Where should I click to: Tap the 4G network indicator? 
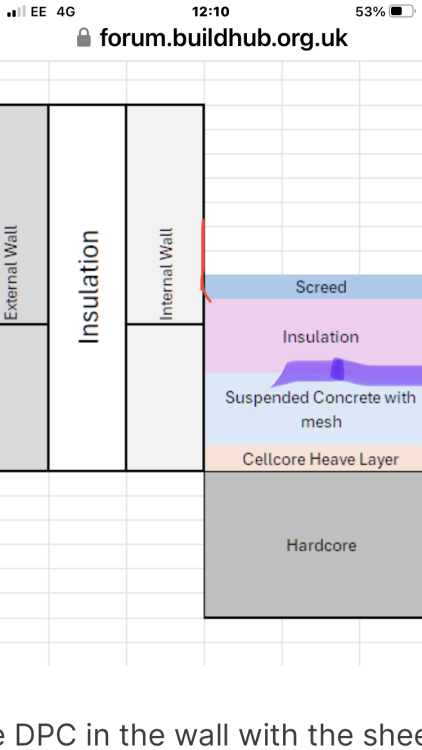click(x=66, y=11)
